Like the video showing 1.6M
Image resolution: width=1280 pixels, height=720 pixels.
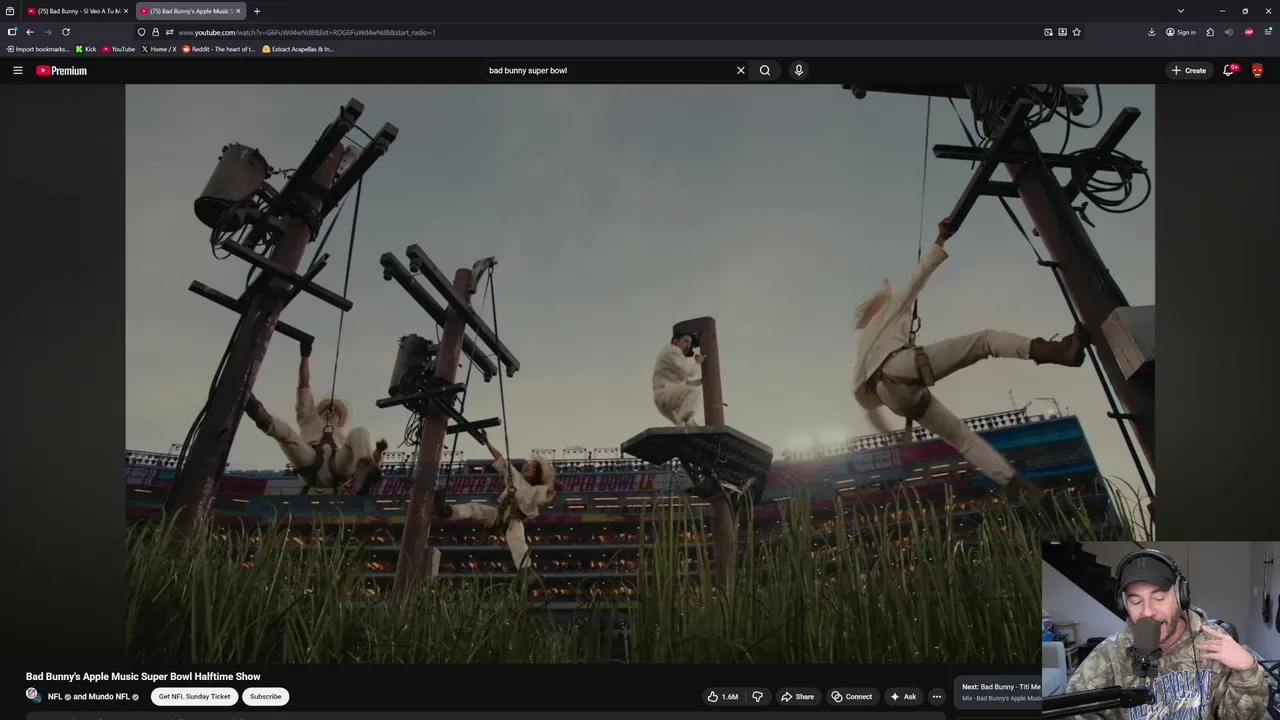point(722,696)
